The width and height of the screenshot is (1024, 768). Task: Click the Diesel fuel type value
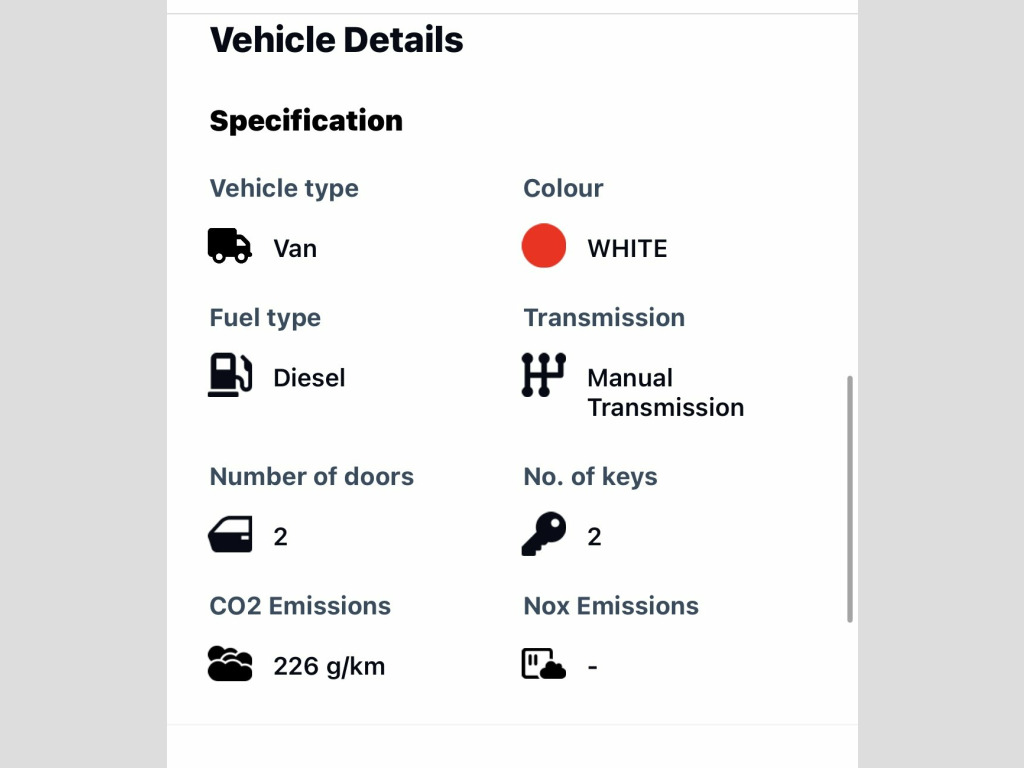[x=309, y=377]
